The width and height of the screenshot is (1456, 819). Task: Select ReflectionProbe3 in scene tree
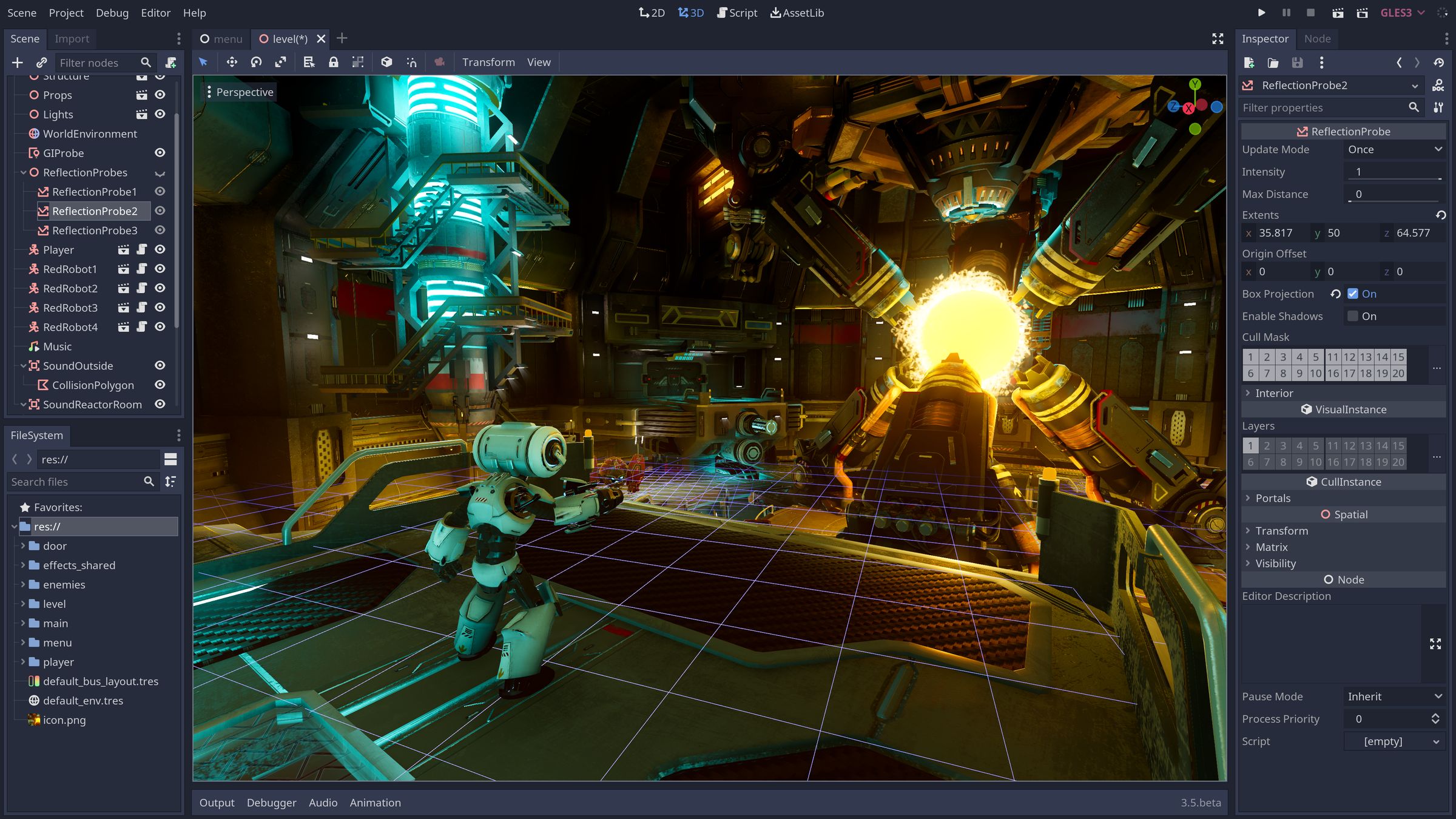pyautogui.click(x=95, y=230)
